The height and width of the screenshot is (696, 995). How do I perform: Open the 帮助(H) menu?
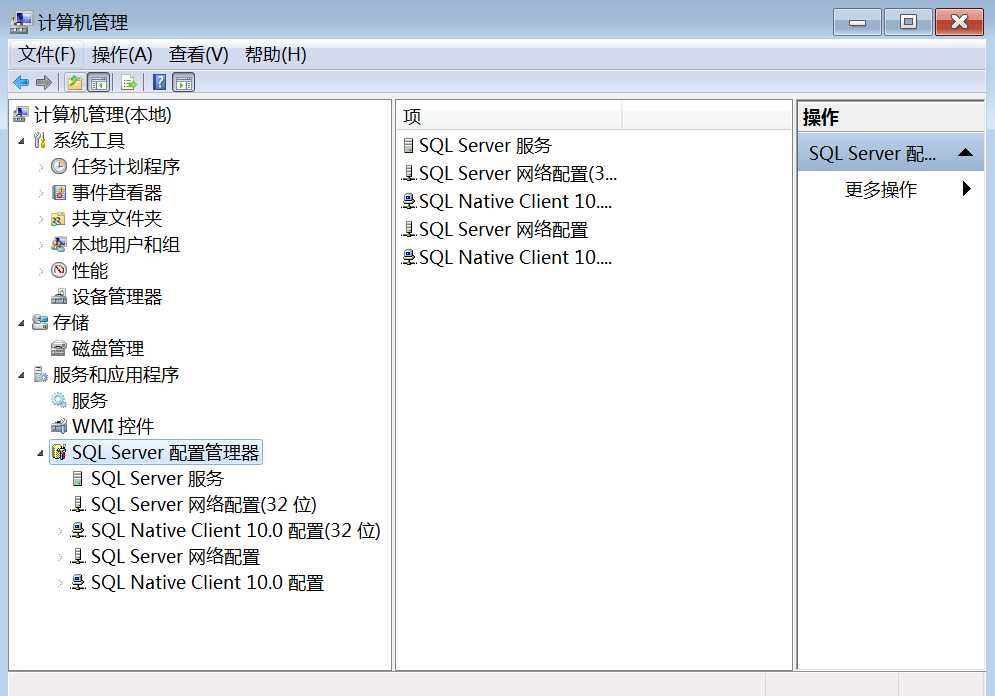(275, 55)
